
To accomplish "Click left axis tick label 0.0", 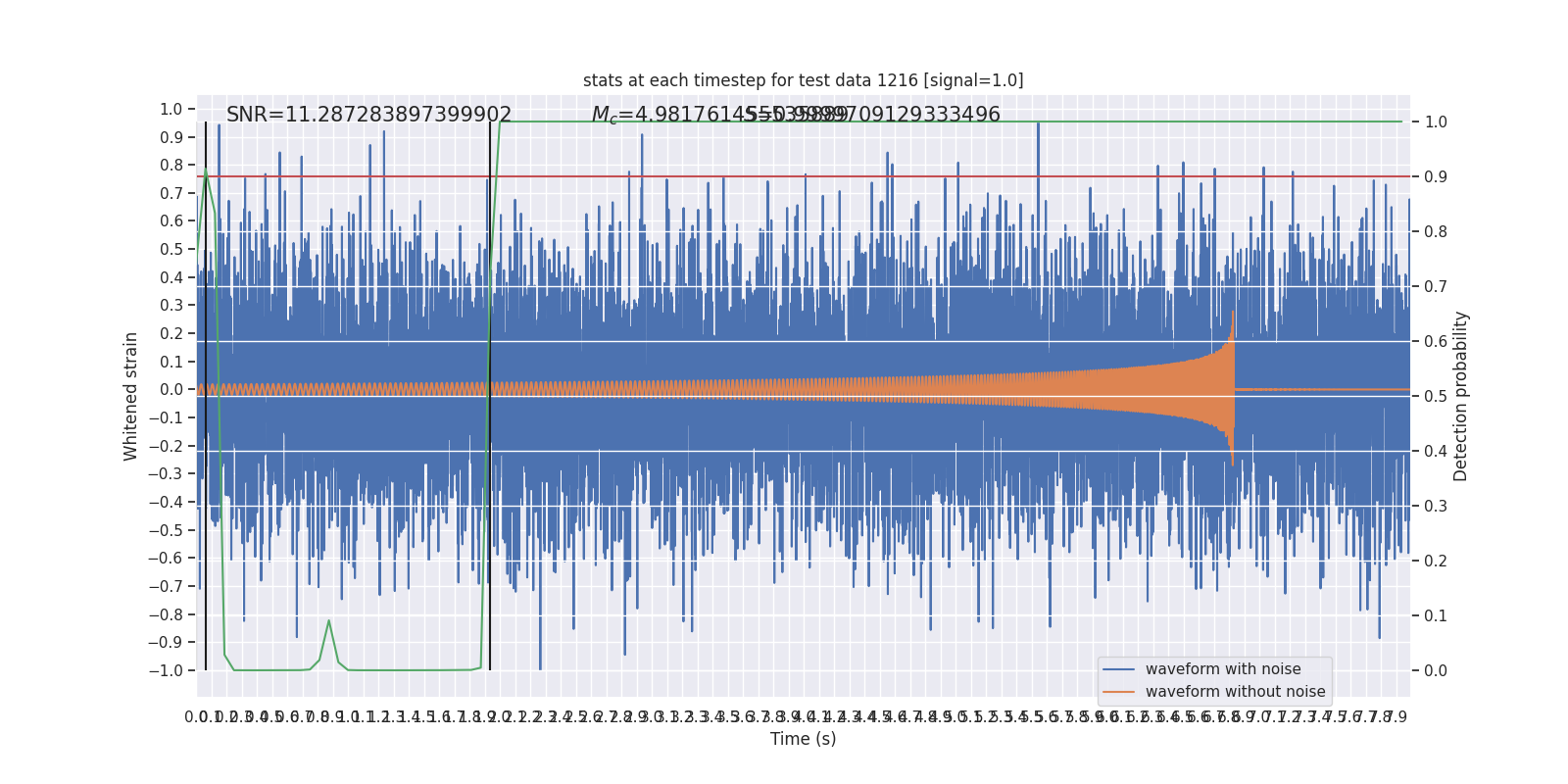I will [171, 390].
